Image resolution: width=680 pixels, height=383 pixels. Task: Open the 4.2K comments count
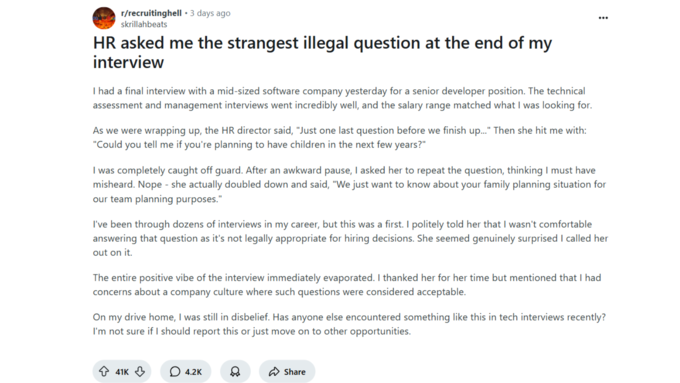pyautogui.click(x=193, y=372)
